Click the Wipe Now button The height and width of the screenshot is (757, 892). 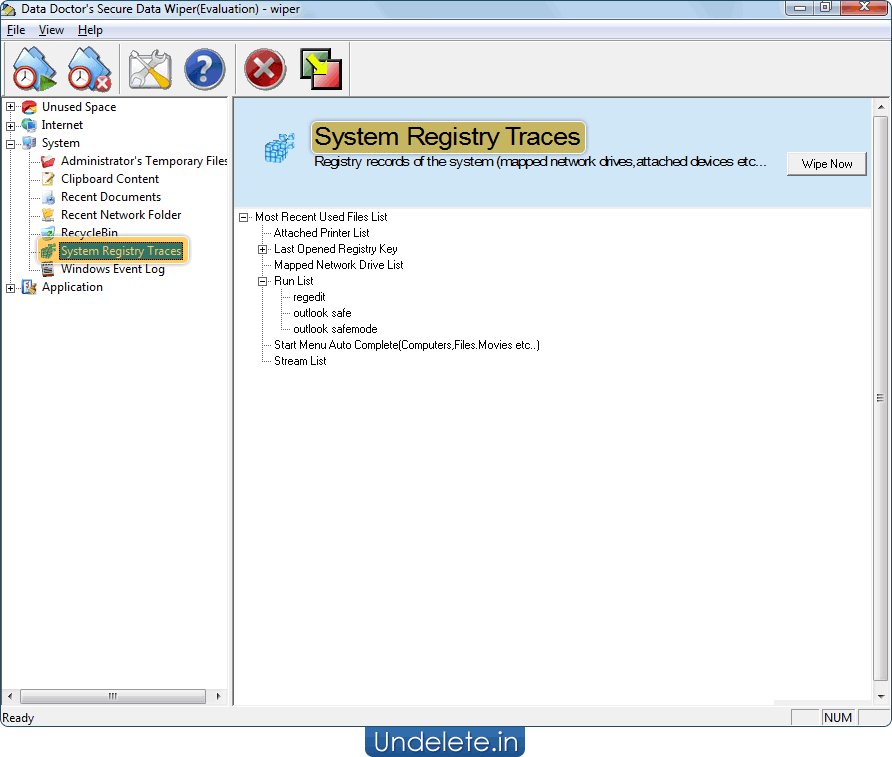(827, 164)
